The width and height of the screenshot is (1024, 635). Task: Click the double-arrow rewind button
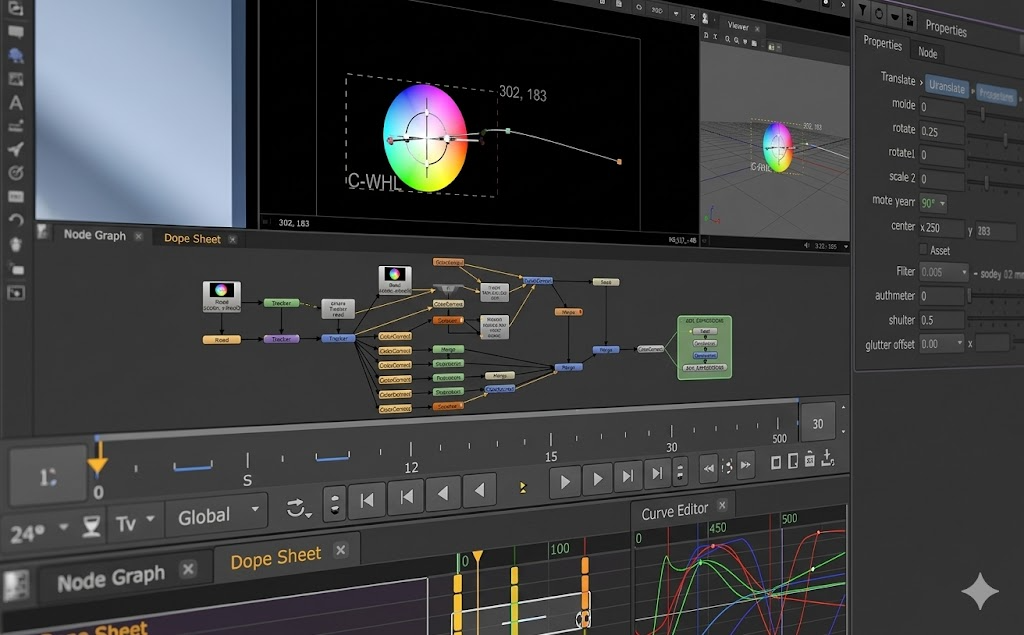pos(709,468)
